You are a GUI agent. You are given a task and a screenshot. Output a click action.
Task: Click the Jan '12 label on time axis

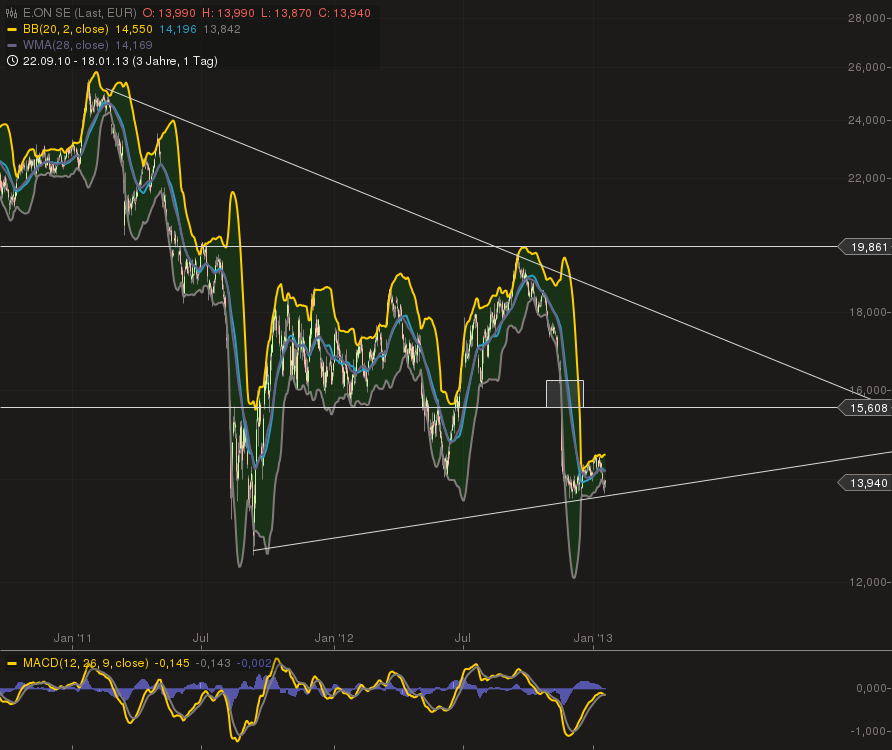click(x=334, y=637)
